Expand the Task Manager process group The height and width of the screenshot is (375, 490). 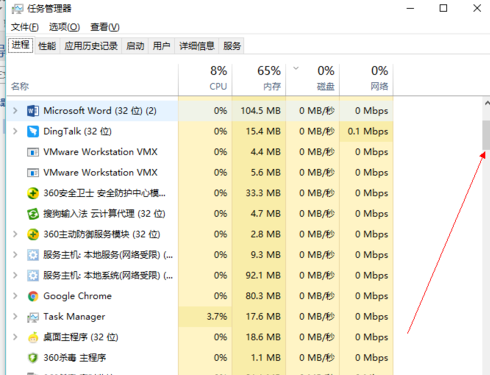pos(15,317)
